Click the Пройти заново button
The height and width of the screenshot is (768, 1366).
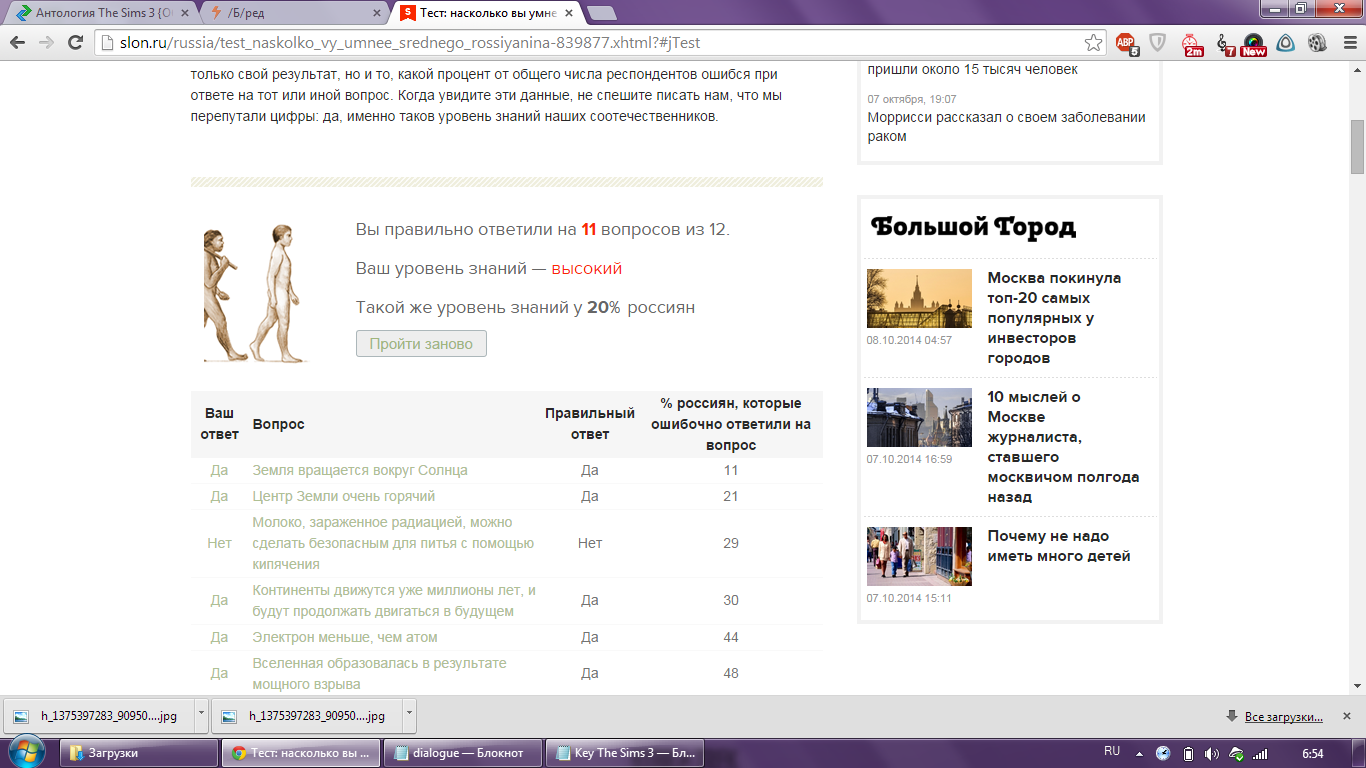coord(421,344)
